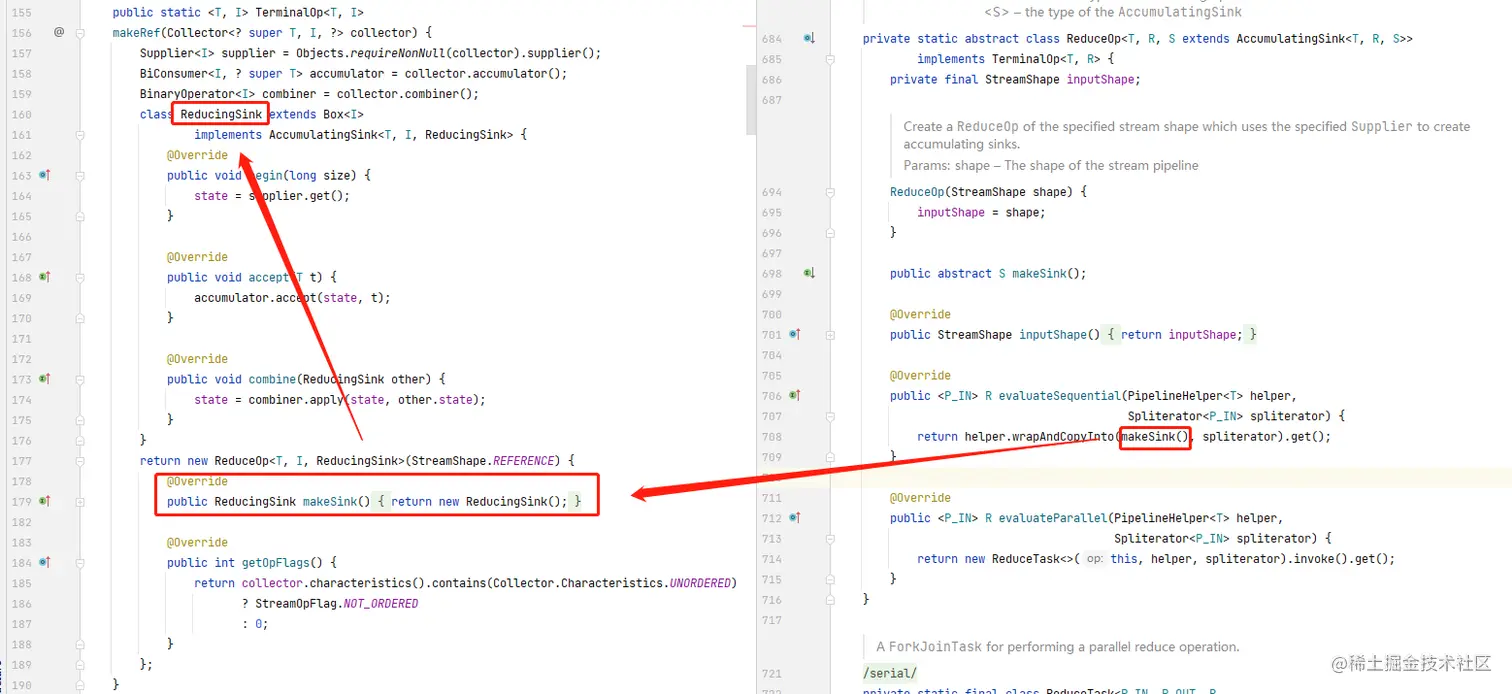Viewport: 1512px width, 694px height.
Task: Click the implemented-method gutter icon at line 698
Action: (809, 273)
